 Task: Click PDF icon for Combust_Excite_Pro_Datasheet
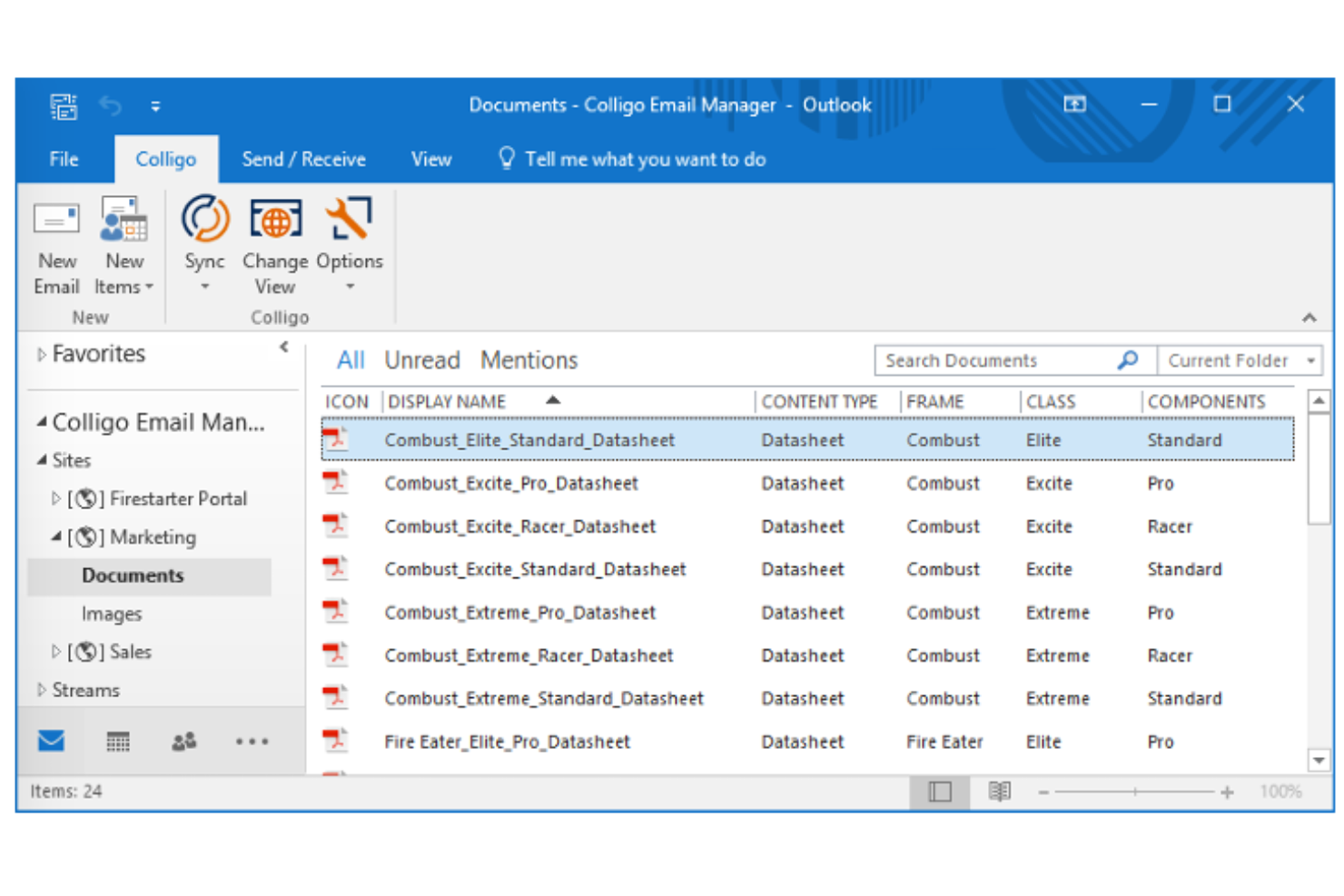(336, 482)
